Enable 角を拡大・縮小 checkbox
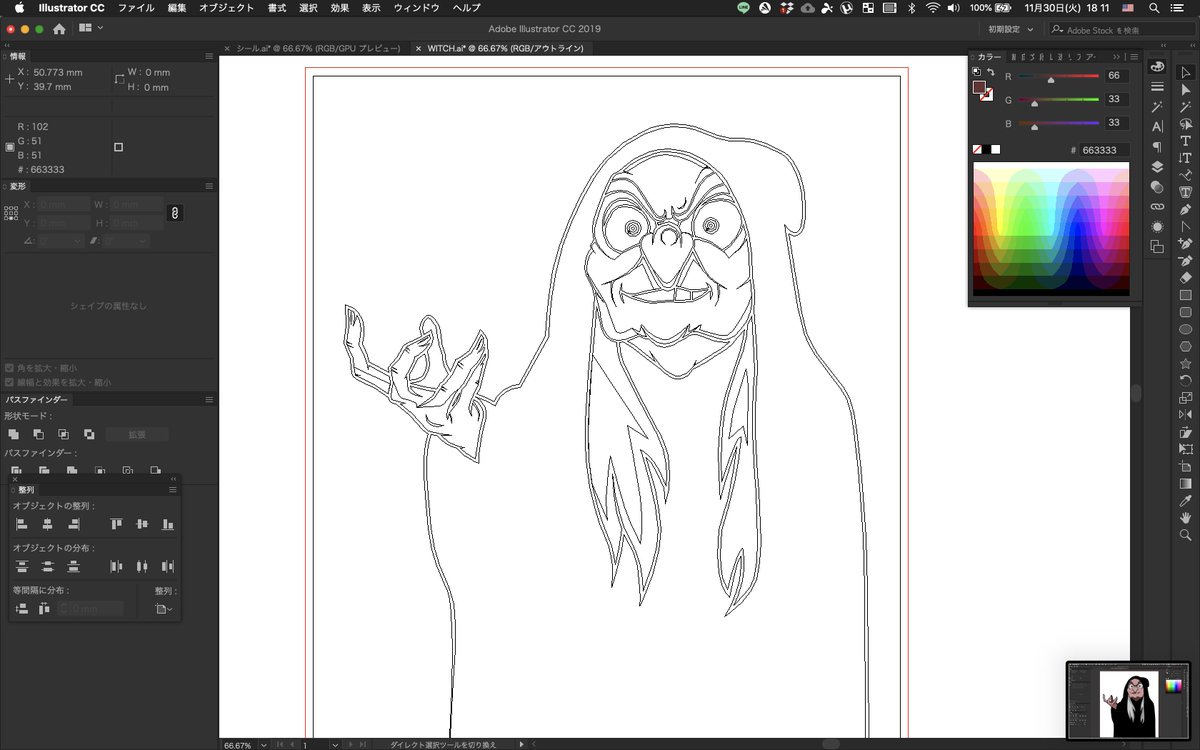Image resolution: width=1200 pixels, height=750 pixels. [x=10, y=368]
